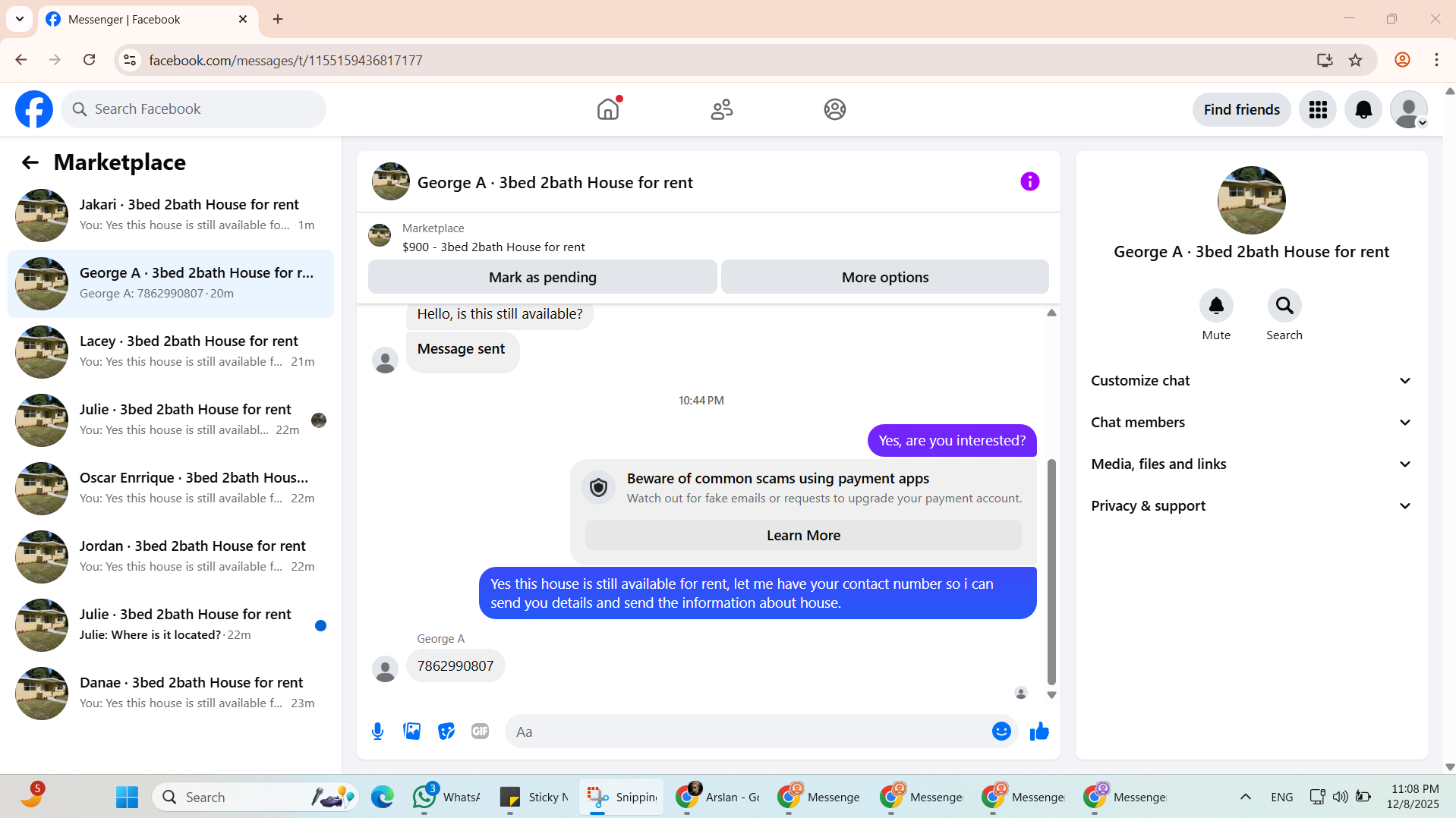Click the ENG language indicator

coord(1281,797)
